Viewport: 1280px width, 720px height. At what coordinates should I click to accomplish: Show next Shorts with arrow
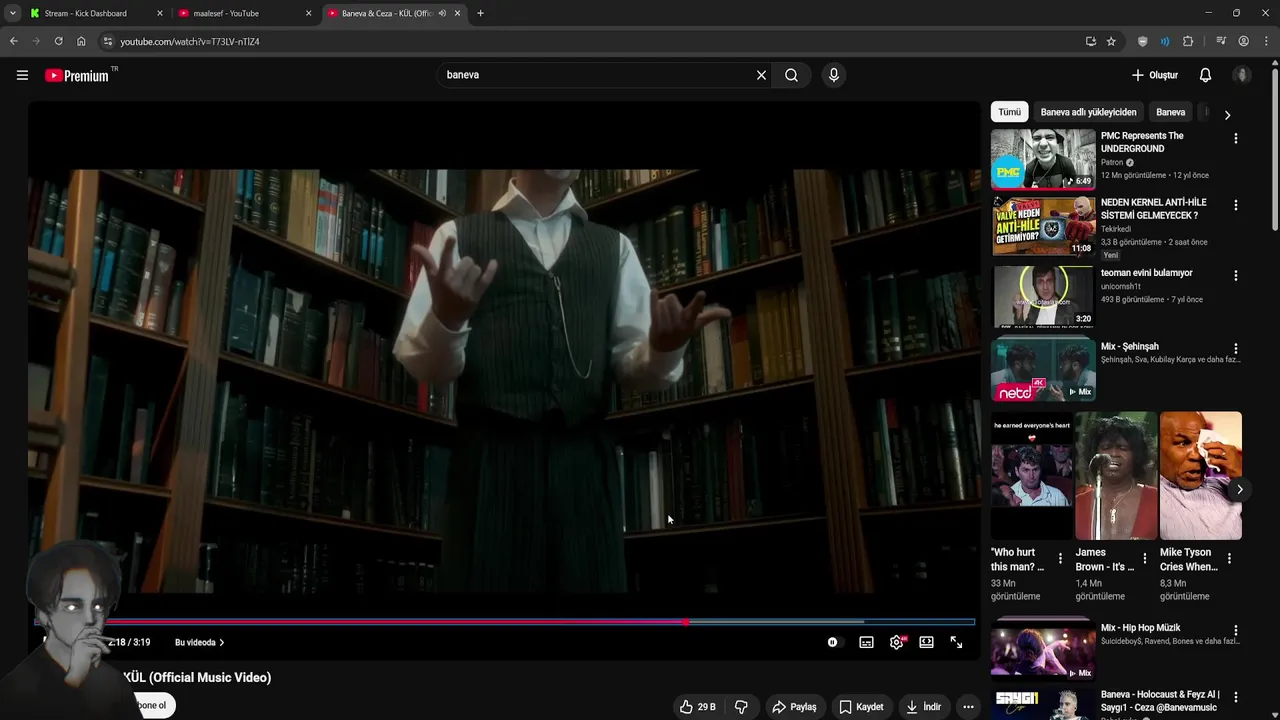click(1239, 489)
